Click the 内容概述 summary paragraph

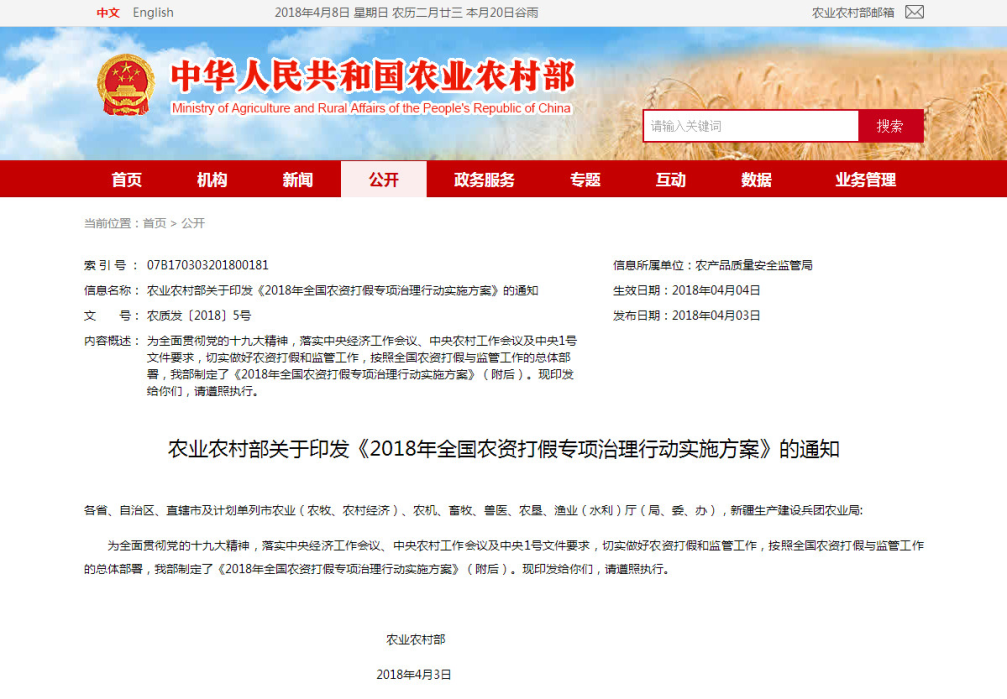(x=362, y=366)
